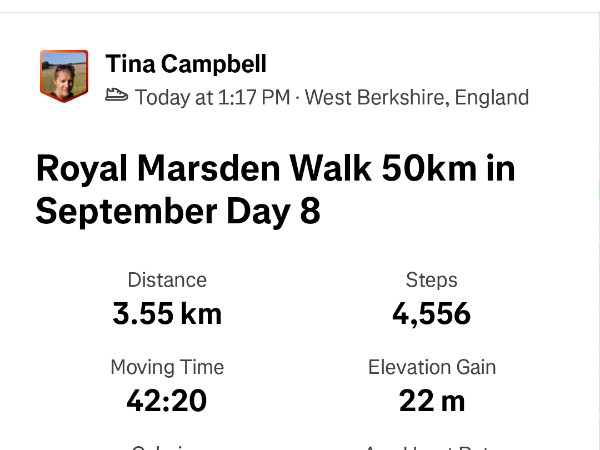Viewport: 600px width, 450px height.
Task: Select the 3.55 km distance value
Action: 167,314
